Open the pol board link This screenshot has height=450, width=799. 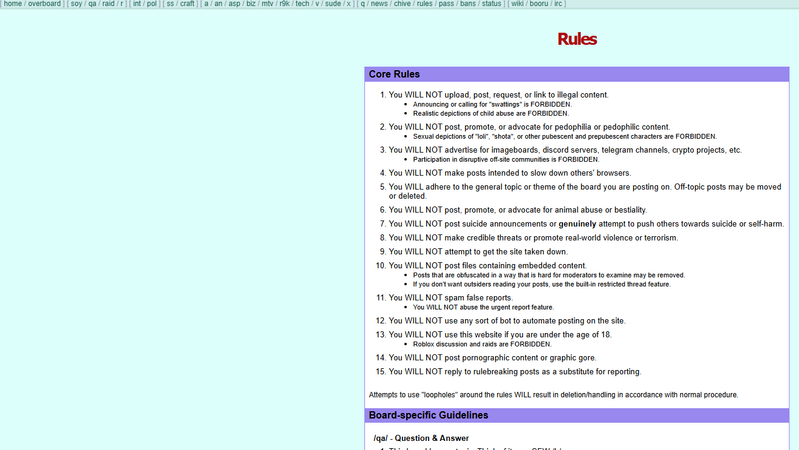point(152,4)
